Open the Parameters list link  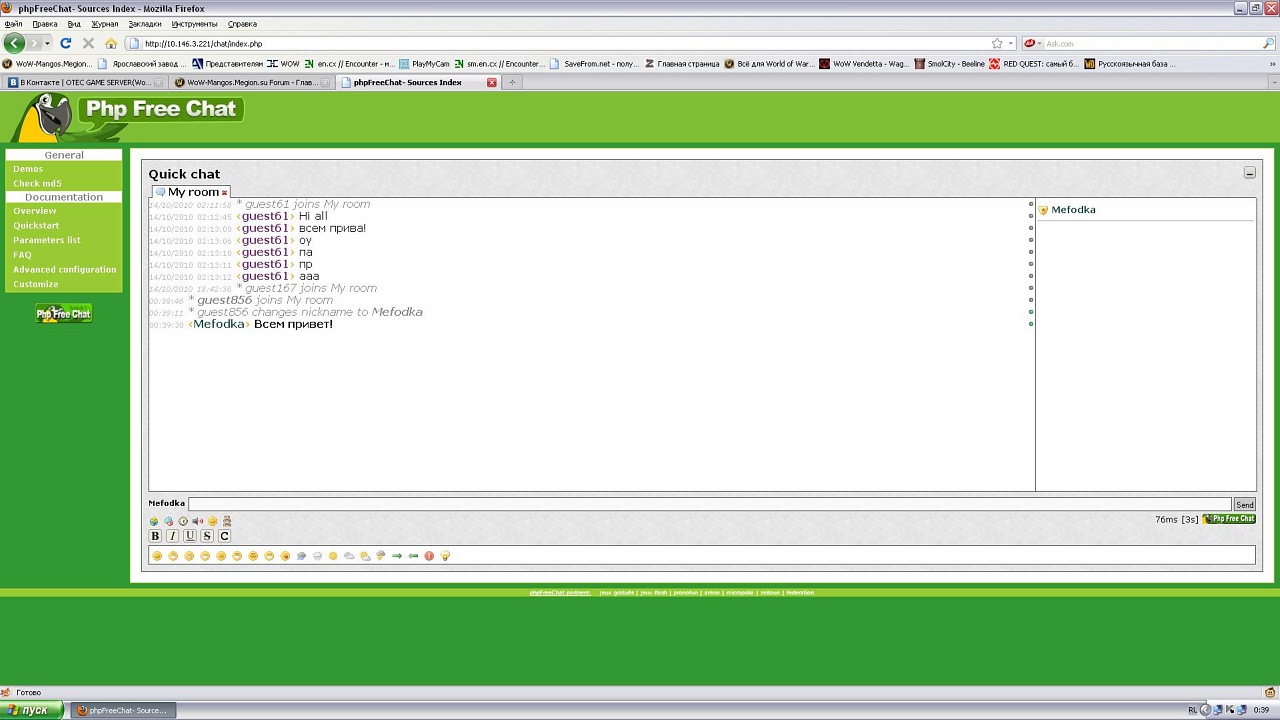(x=47, y=240)
